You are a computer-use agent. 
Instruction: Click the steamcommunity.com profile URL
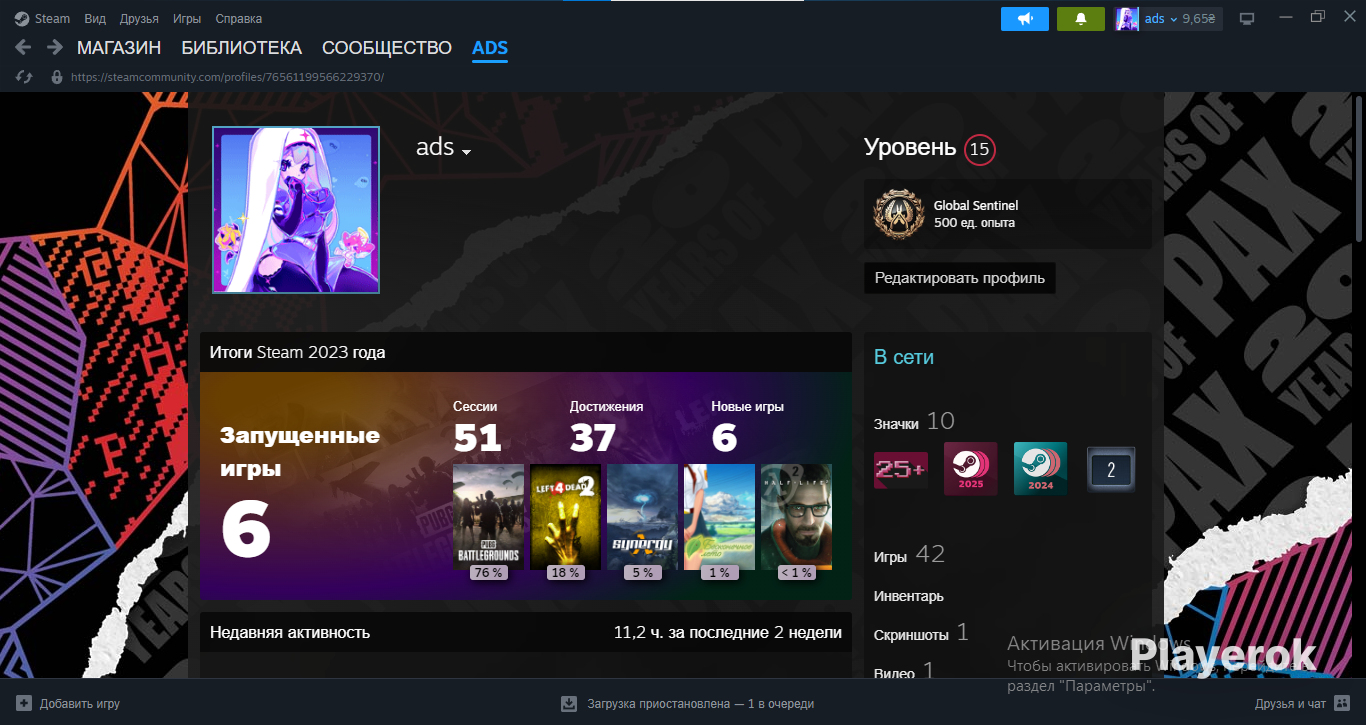point(227,77)
